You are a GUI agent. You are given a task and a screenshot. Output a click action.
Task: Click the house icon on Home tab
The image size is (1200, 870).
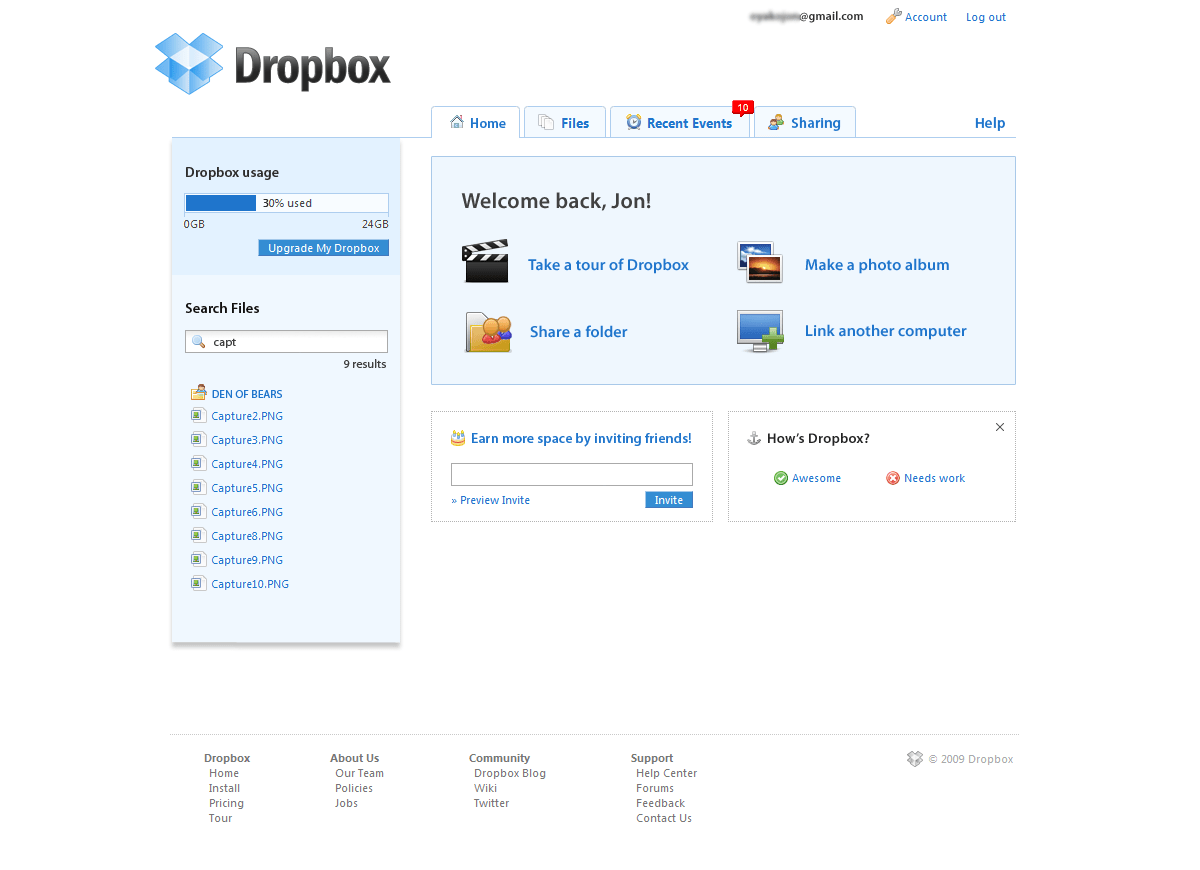tap(457, 122)
